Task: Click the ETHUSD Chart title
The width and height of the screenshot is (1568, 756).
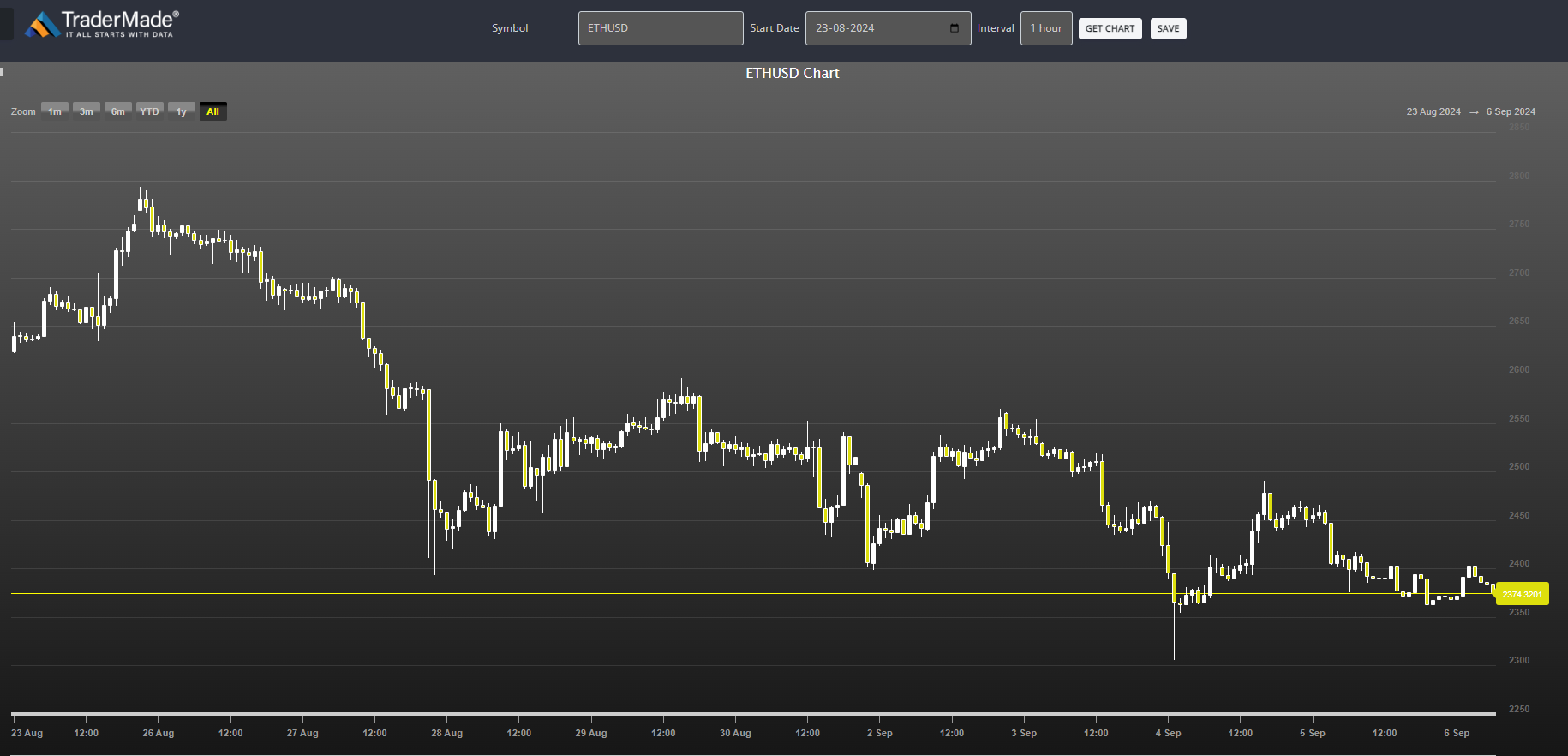Action: pyautogui.click(x=793, y=74)
